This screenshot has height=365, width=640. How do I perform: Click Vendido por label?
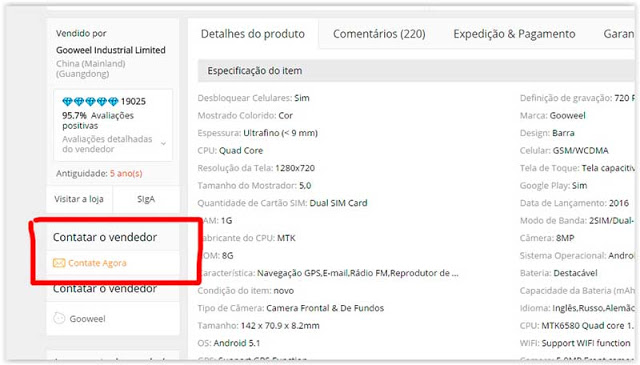81,33
